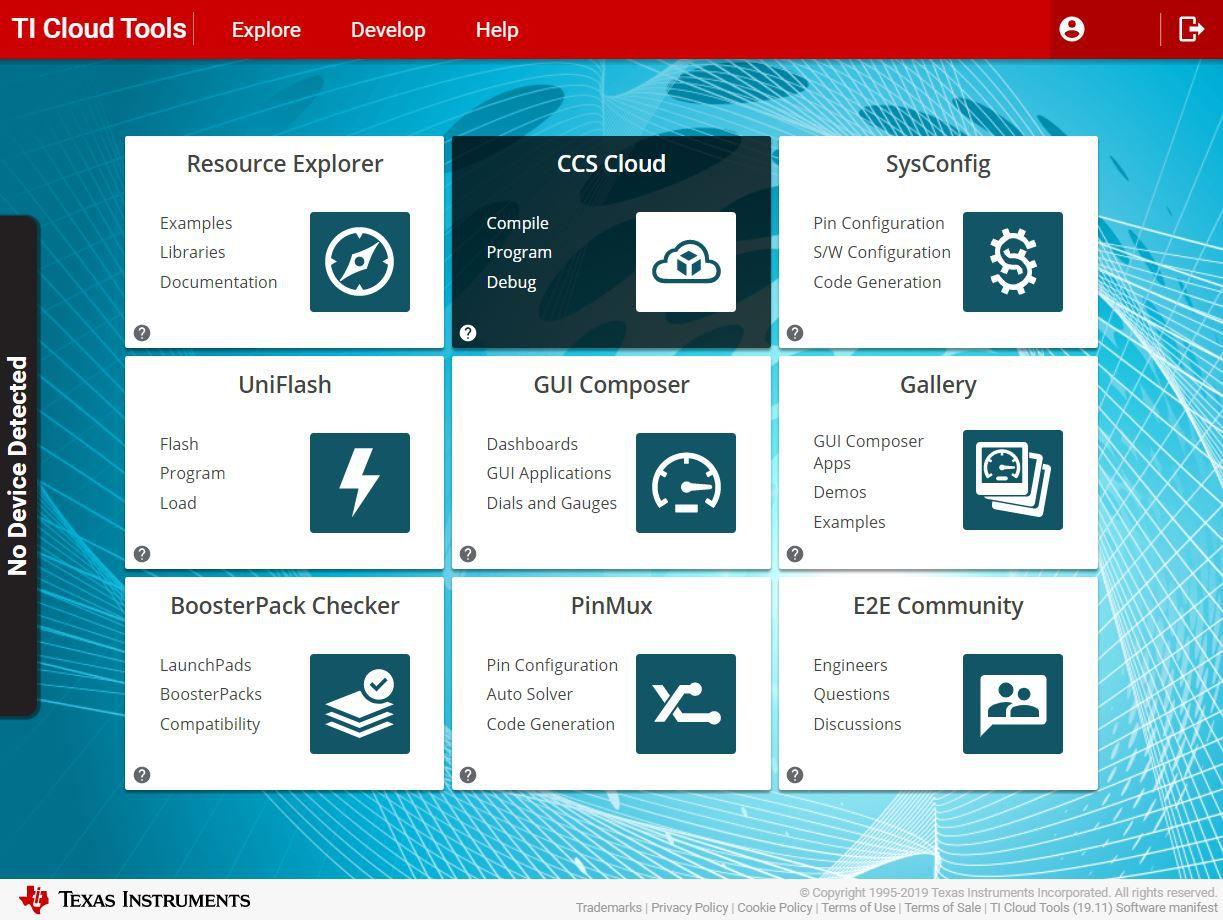Image resolution: width=1223 pixels, height=920 pixels.
Task: Click the SysConfig tile heading
Action: point(938,164)
